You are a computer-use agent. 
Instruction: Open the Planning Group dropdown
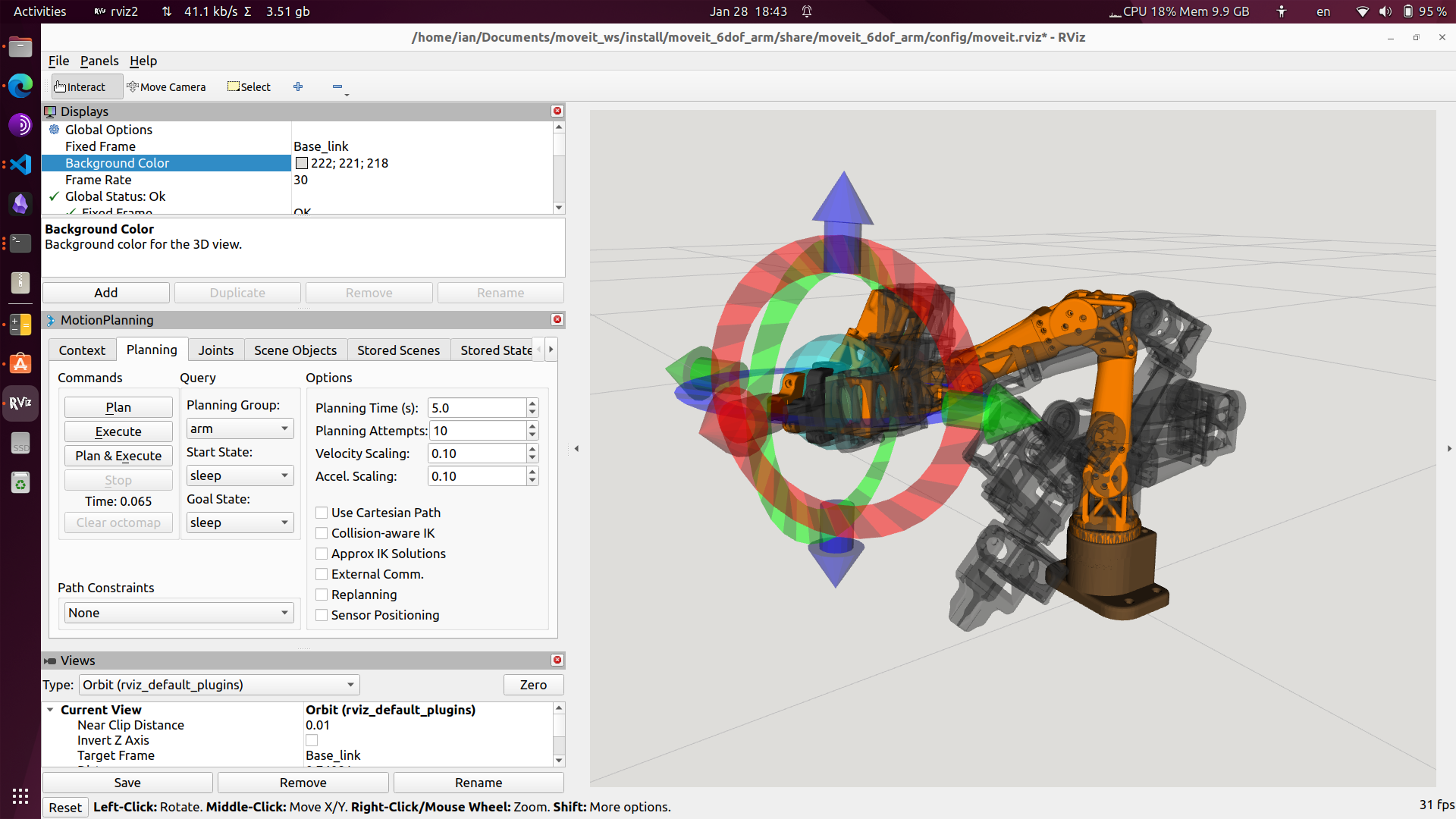240,428
